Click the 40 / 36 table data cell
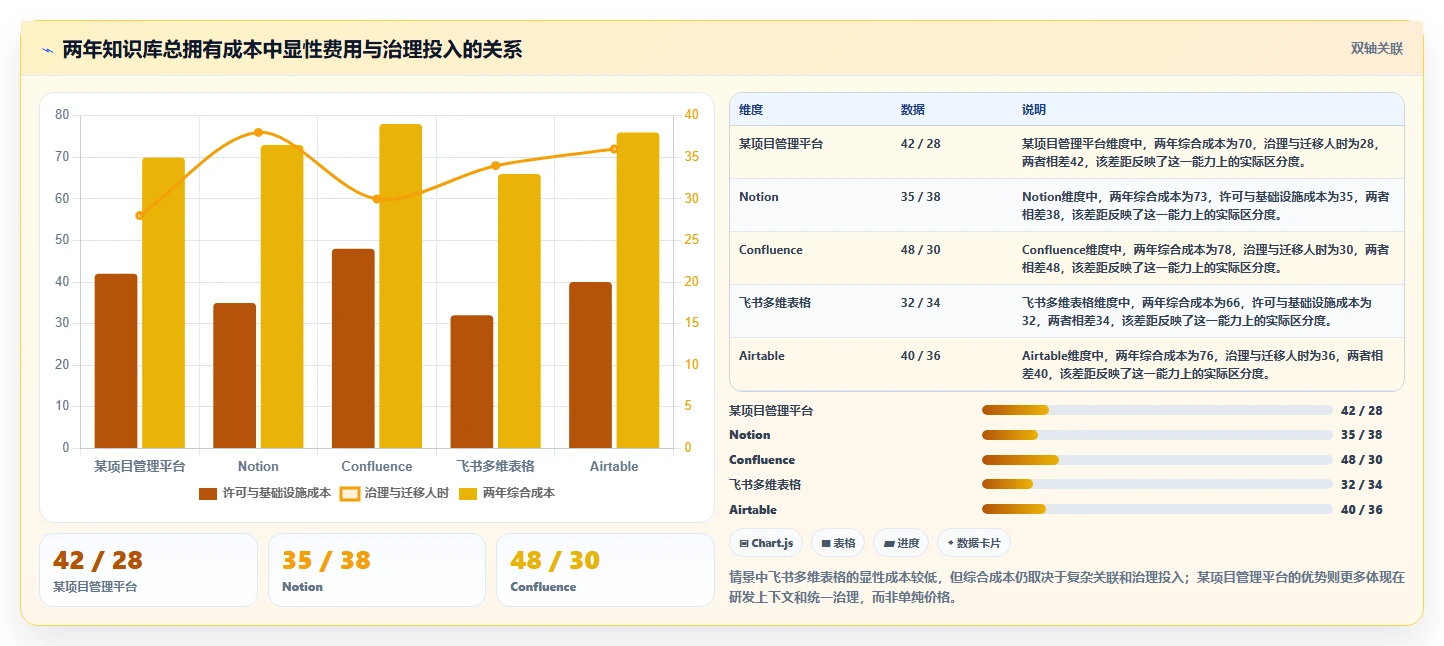 pos(921,356)
